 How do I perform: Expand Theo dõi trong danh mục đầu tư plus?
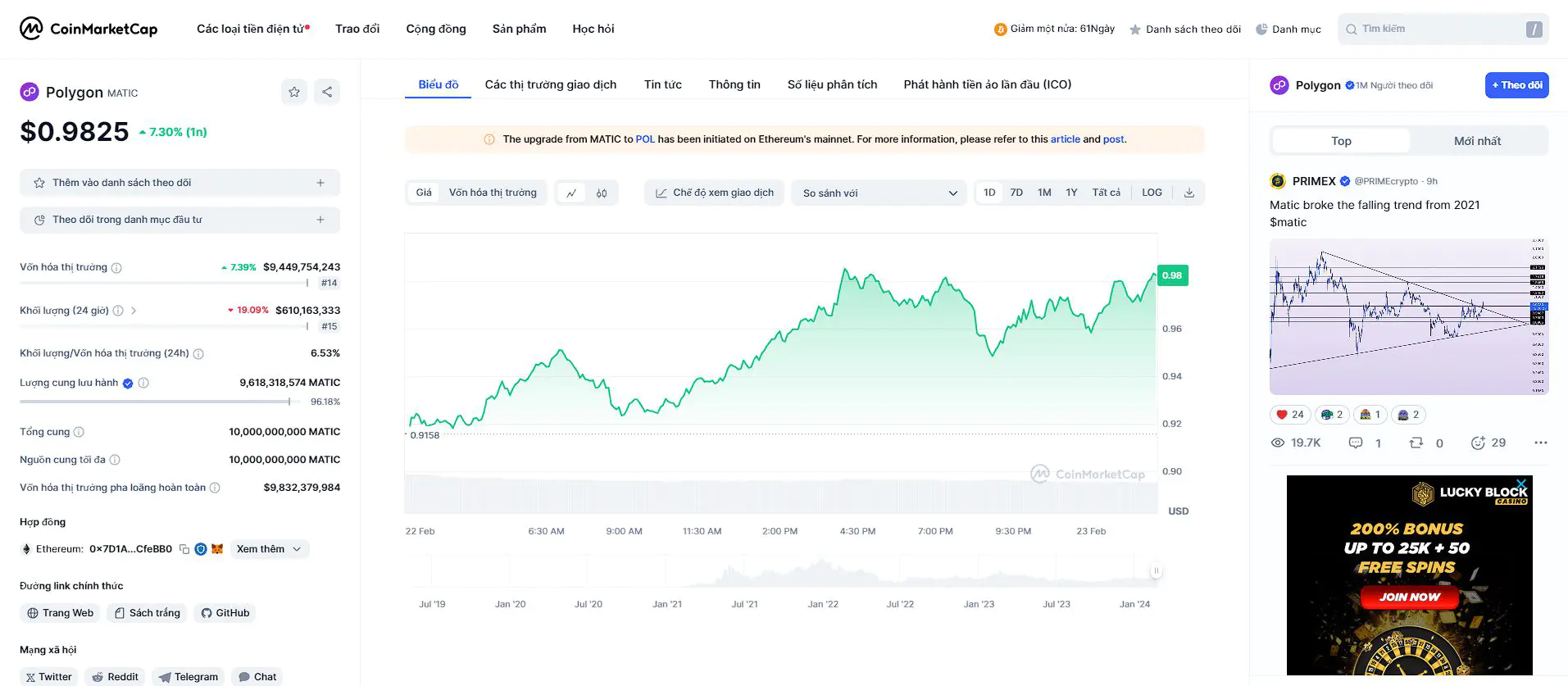[x=320, y=220]
